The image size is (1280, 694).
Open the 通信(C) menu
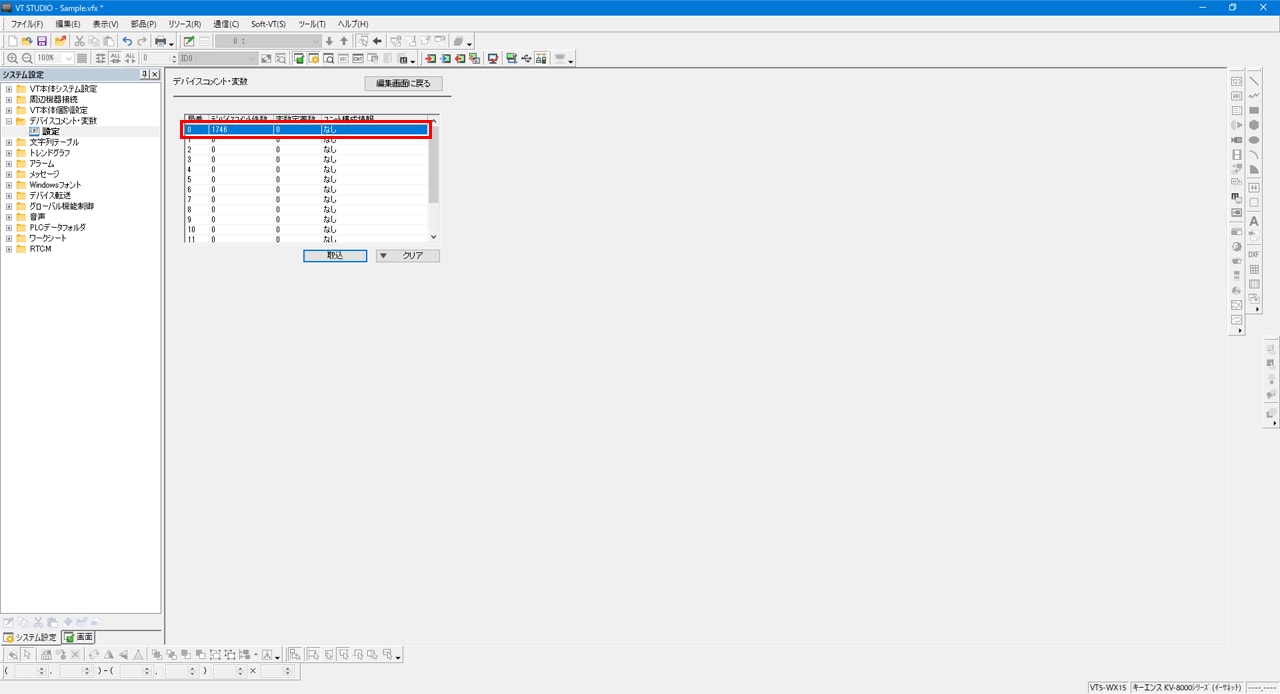tap(226, 24)
